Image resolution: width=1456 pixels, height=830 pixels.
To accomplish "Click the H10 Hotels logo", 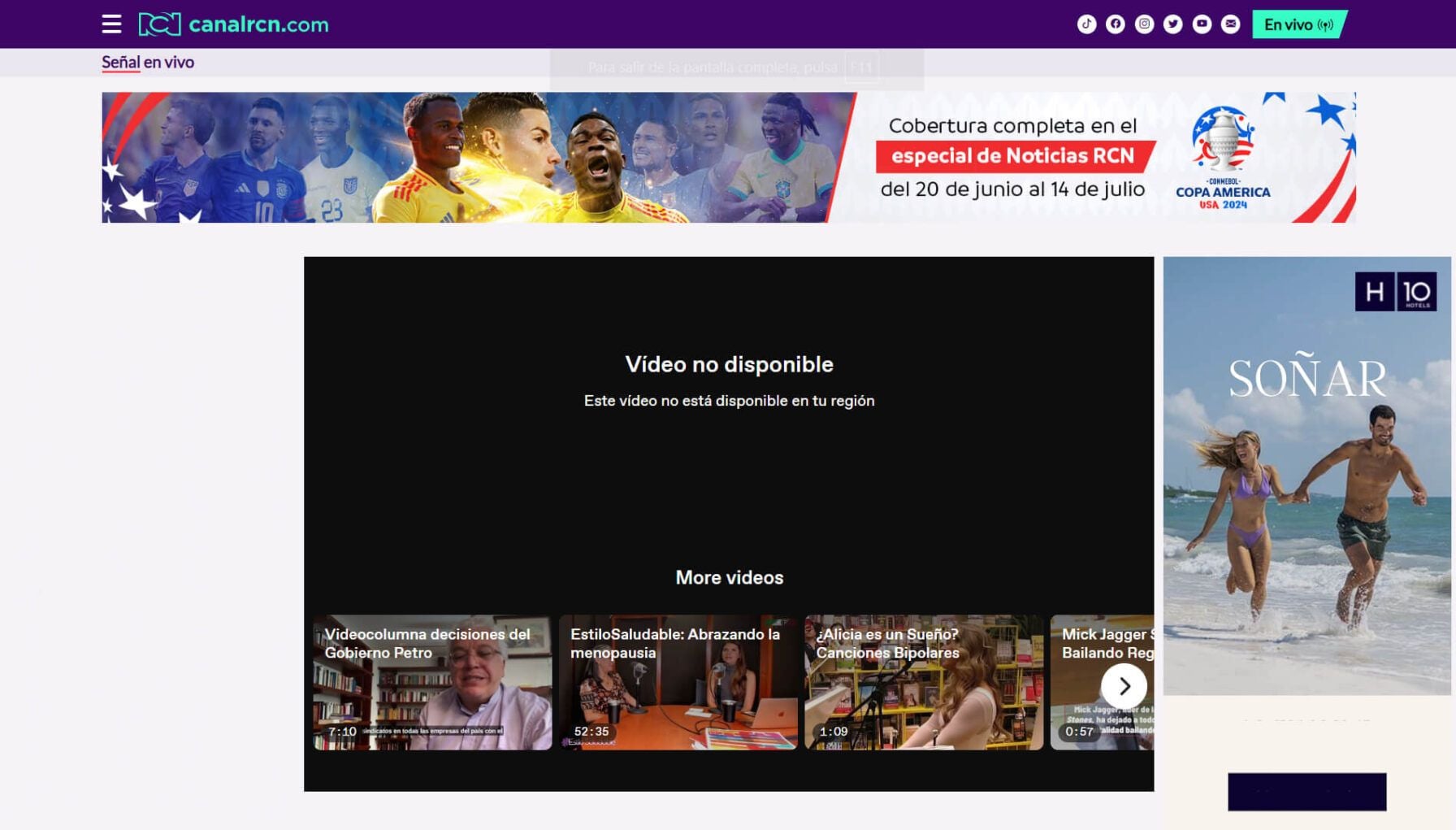I will click(1396, 292).
